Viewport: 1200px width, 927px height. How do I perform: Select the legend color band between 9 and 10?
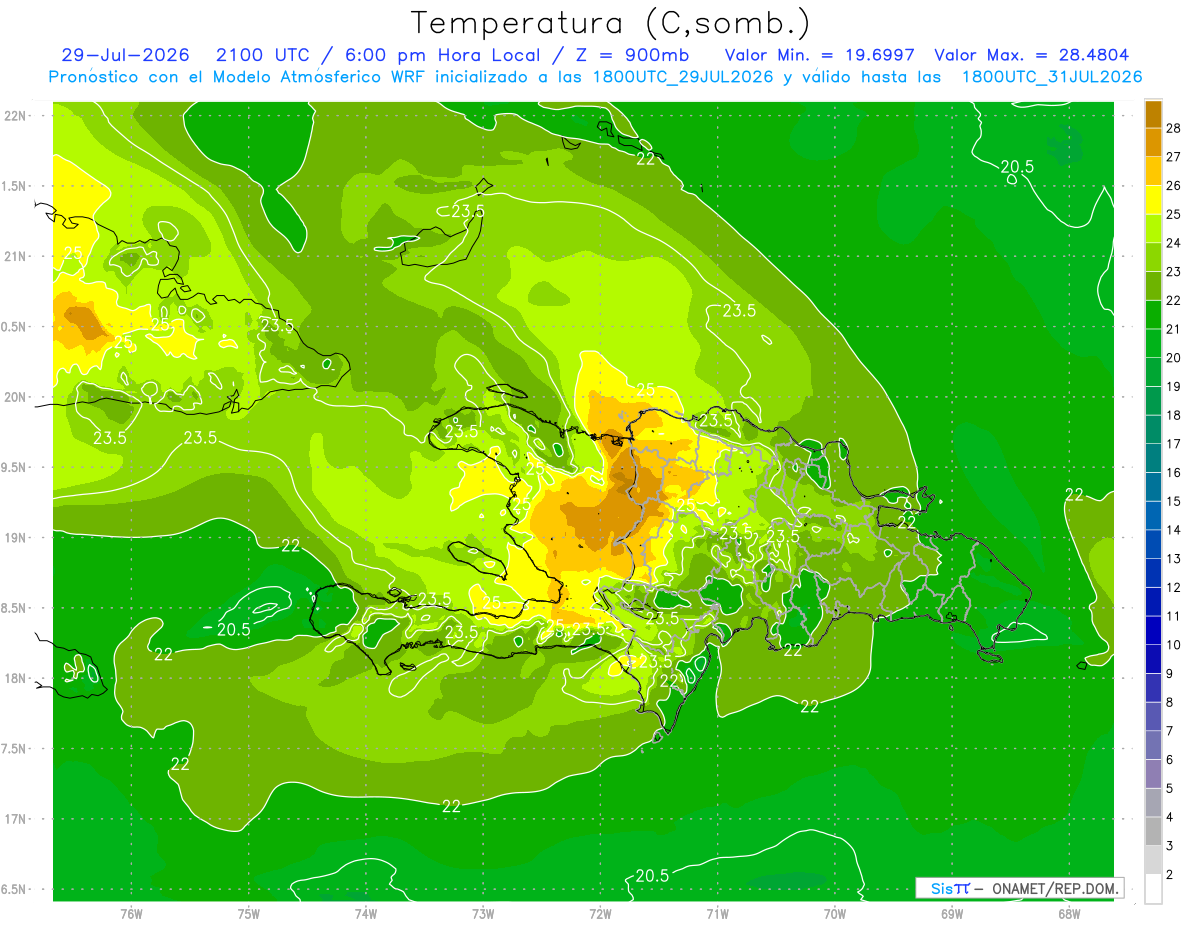(x=1153, y=659)
